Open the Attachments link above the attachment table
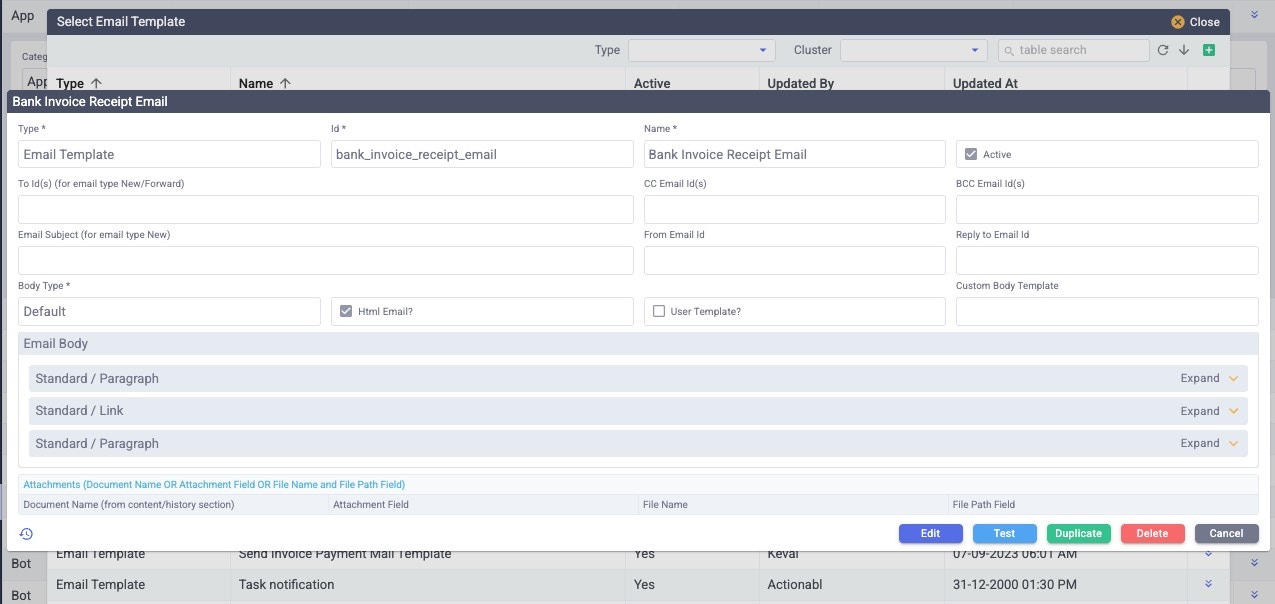Viewport: 1275px width, 604px height. coord(213,484)
